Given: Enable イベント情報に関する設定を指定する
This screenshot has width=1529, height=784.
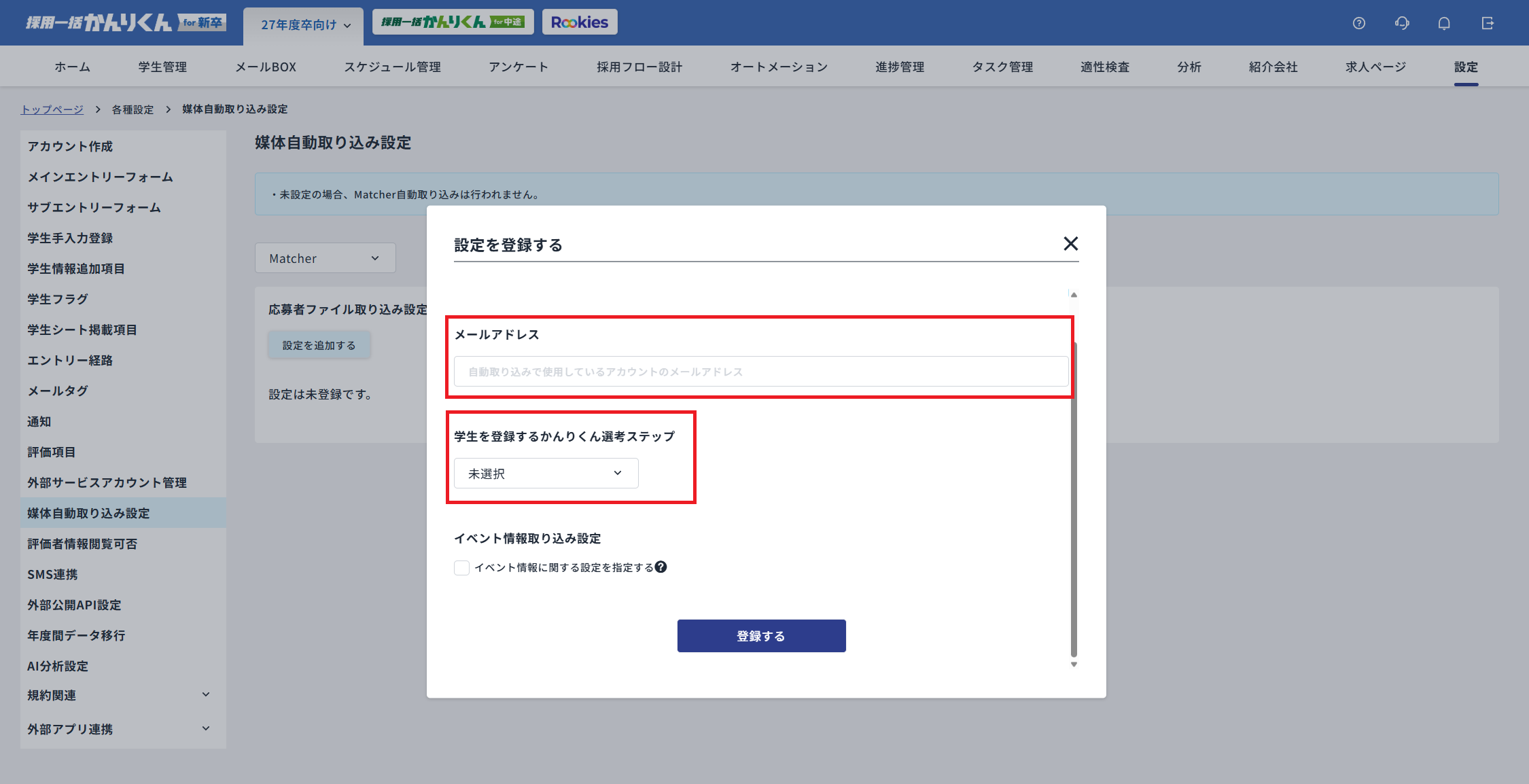Looking at the screenshot, I should pos(461,567).
